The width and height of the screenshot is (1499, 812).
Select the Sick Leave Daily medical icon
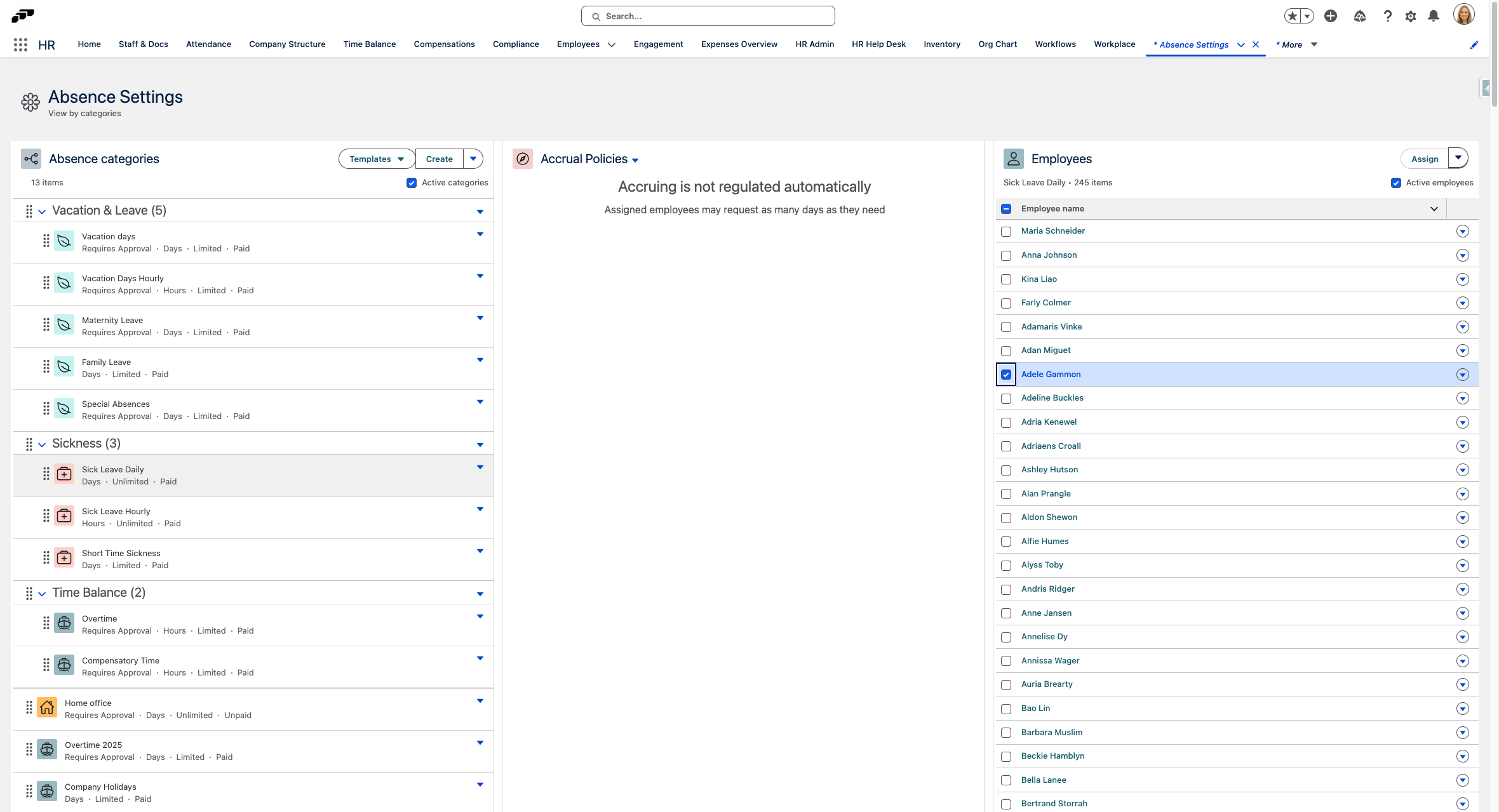(64, 474)
